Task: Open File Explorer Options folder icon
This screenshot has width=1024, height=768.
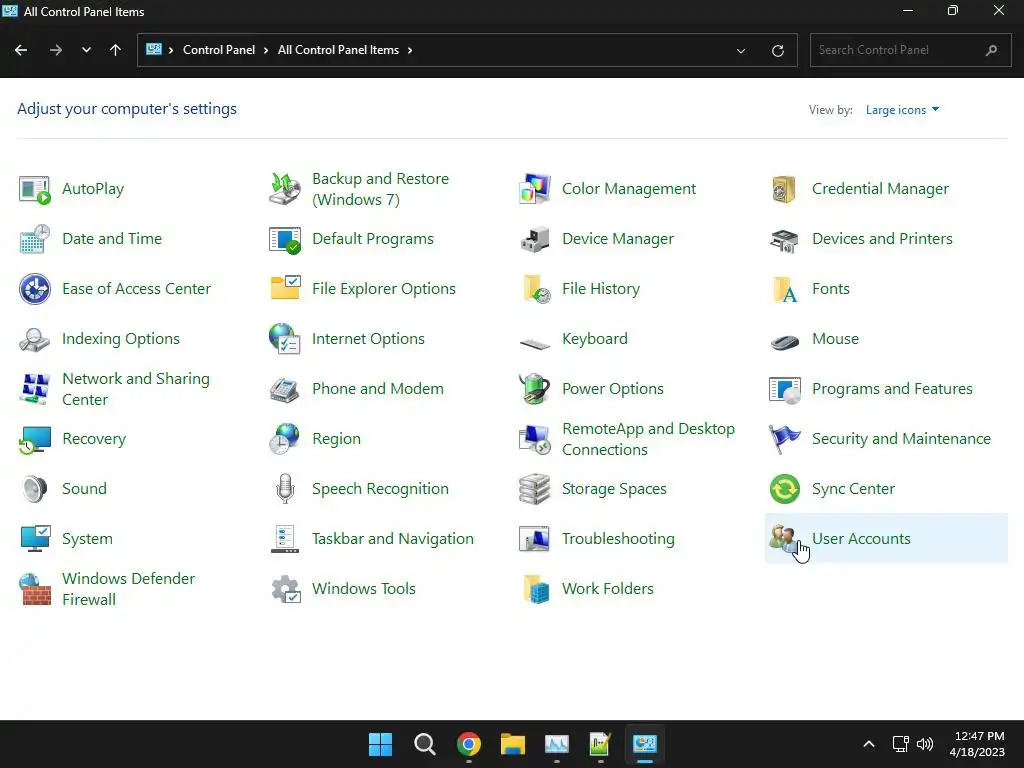Action: (285, 288)
